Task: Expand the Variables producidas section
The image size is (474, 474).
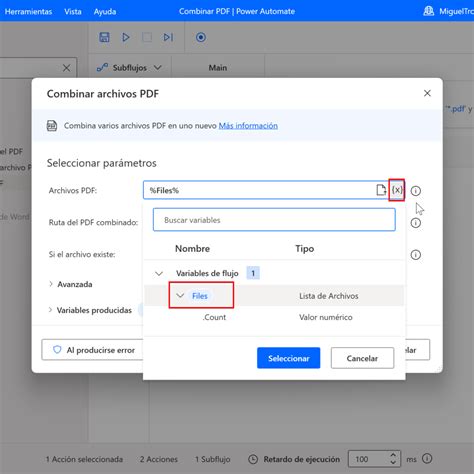Action: pos(90,310)
